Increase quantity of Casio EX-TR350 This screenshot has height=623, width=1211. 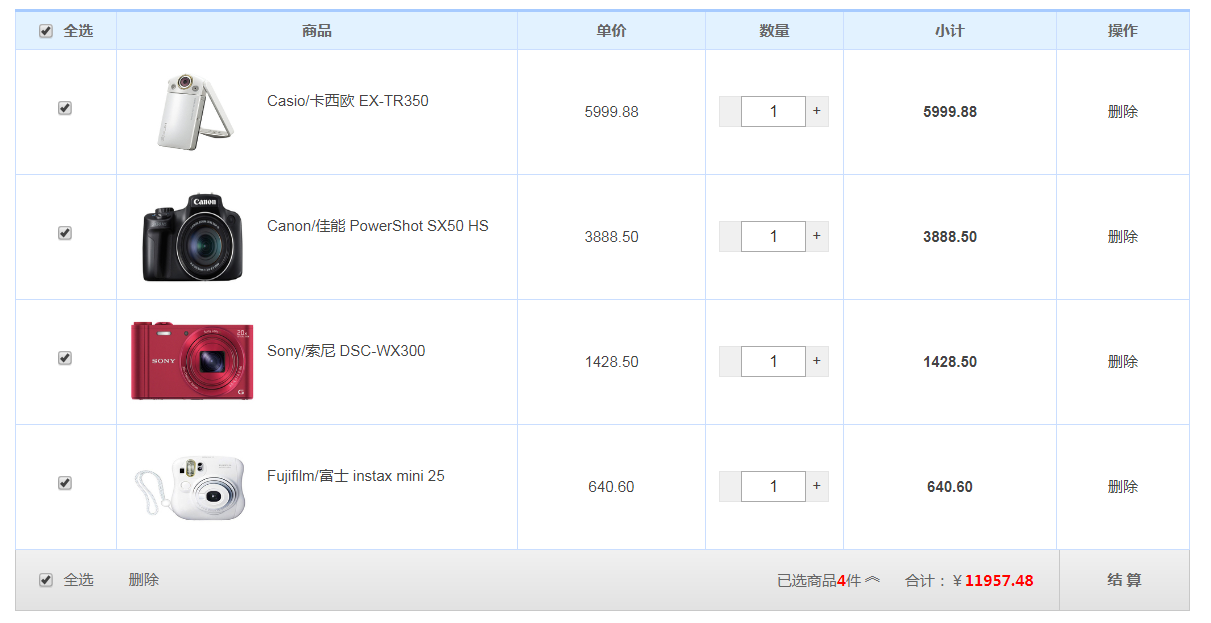pos(817,111)
